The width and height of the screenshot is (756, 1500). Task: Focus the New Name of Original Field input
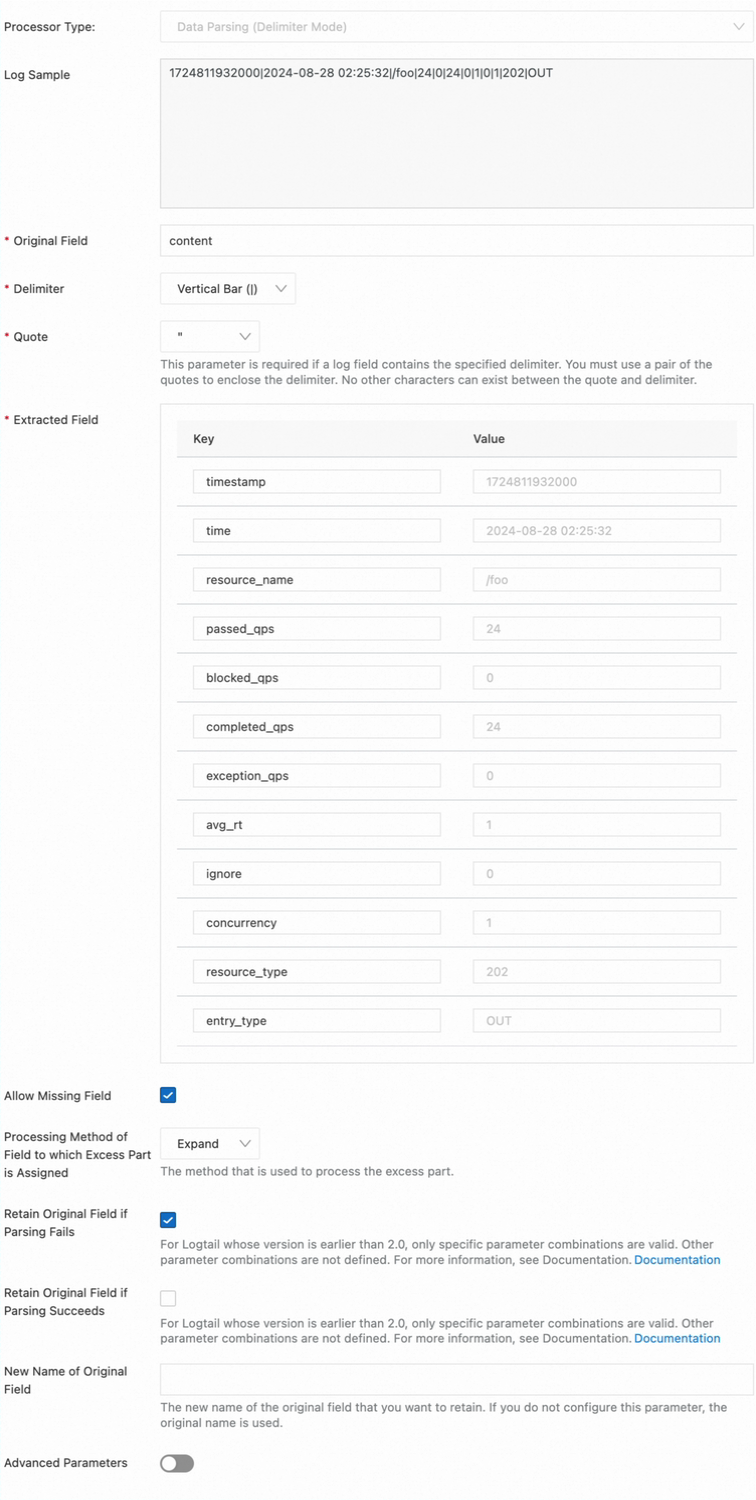click(x=456, y=1379)
